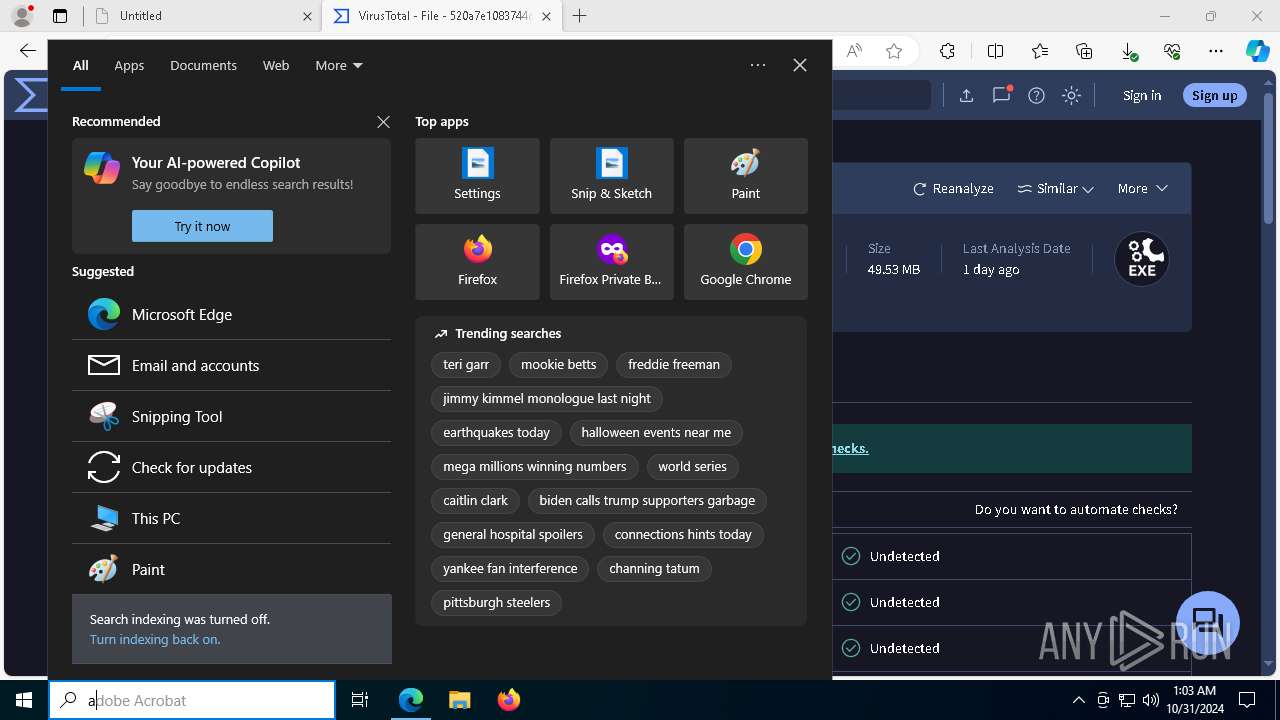1280x720 pixels.
Task: Select jimmy kimmel monologue last night chip
Action: click(547, 399)
